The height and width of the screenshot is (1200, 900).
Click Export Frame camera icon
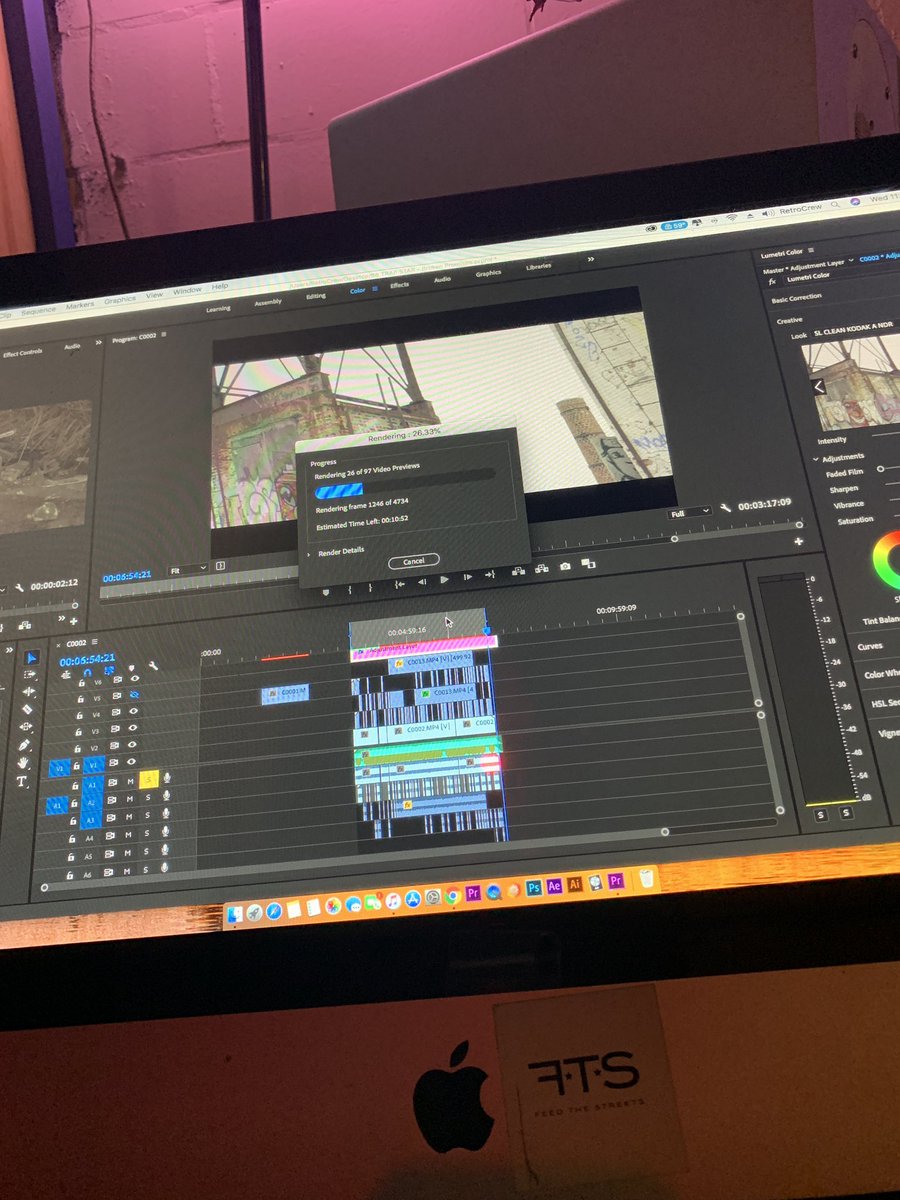(x=565, y=566)
